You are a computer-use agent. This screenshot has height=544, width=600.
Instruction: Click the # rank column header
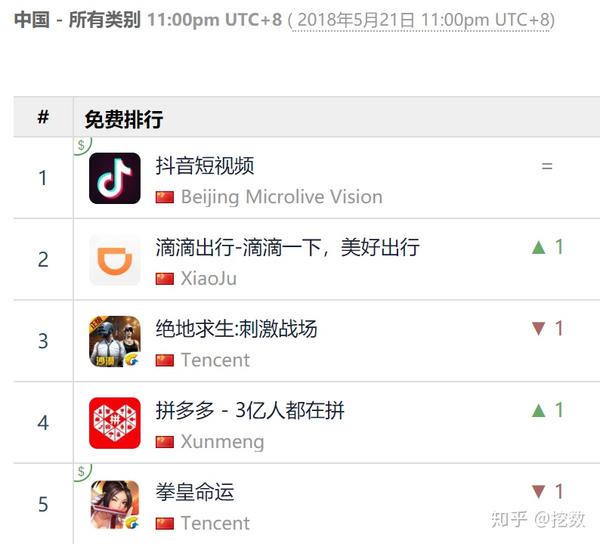[43, 117]
